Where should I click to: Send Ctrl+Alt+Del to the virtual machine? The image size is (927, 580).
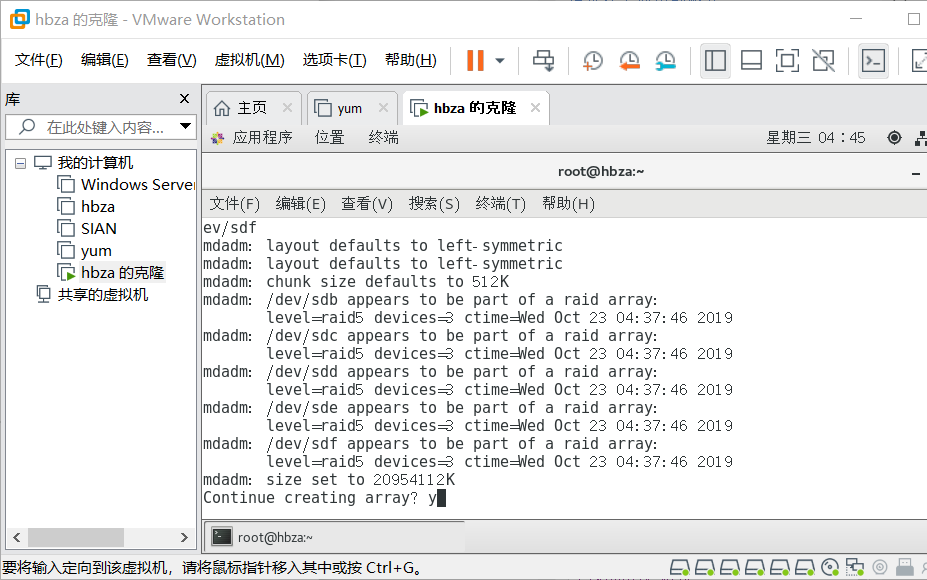coord(543,60)
